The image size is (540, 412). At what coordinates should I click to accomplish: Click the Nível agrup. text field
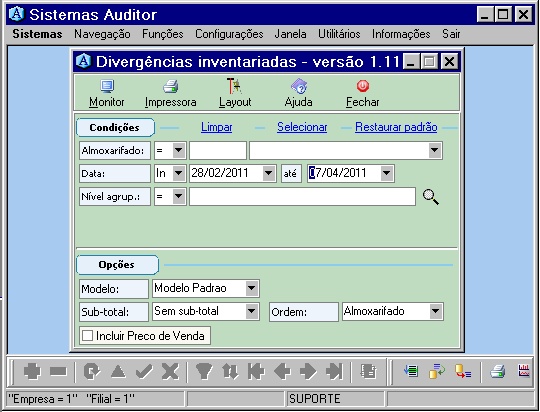point(302,197)
